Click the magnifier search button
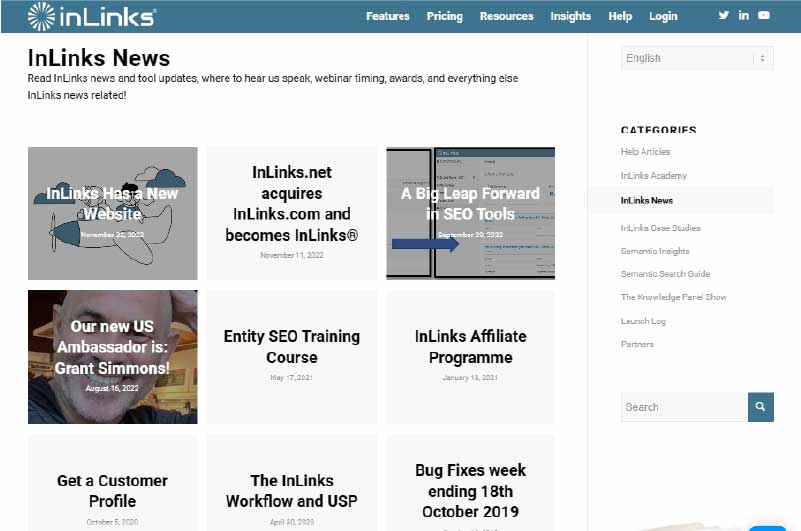 [x=761, y=407]
